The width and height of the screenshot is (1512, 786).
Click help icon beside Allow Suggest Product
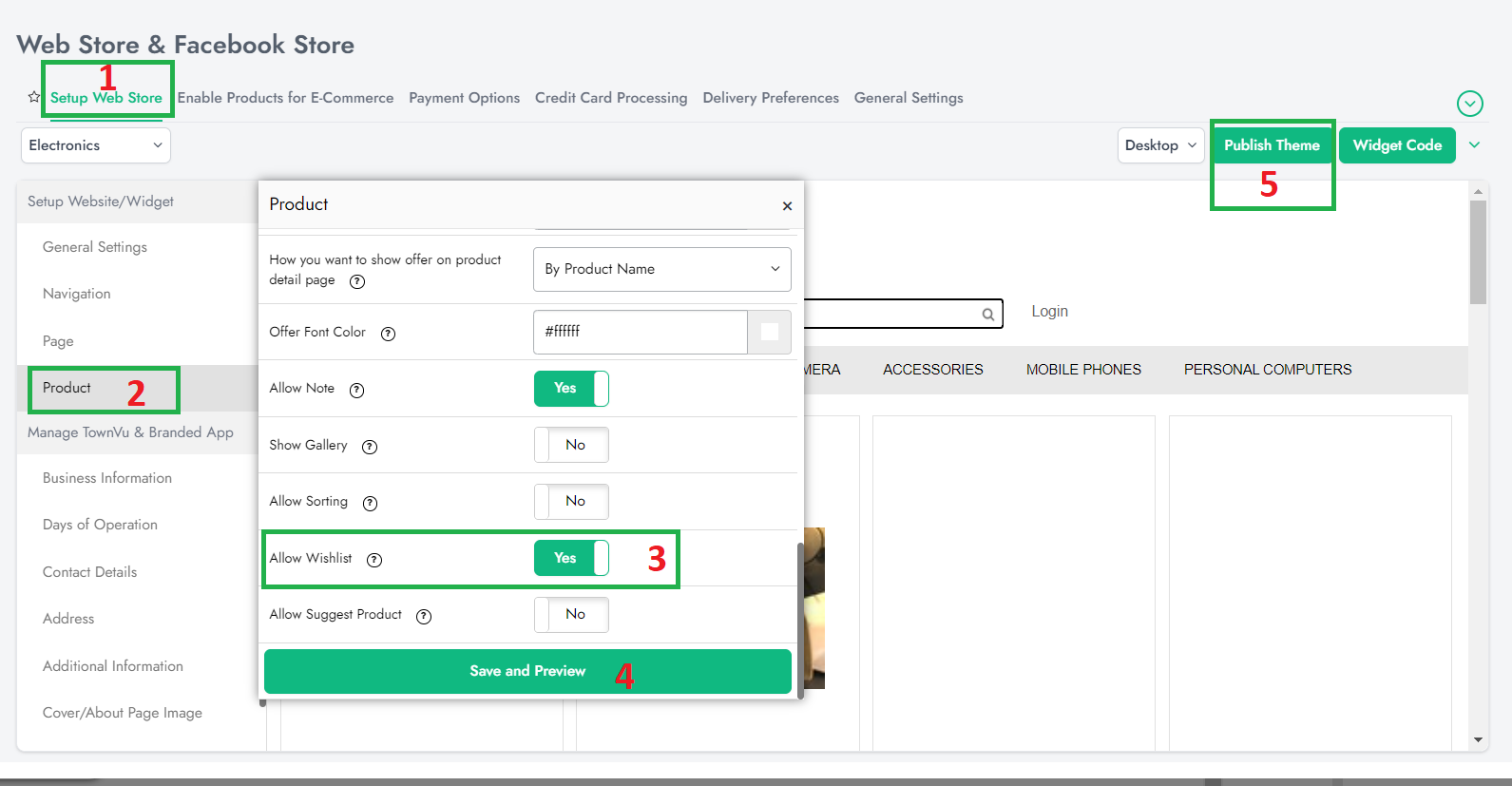[424, 616]
